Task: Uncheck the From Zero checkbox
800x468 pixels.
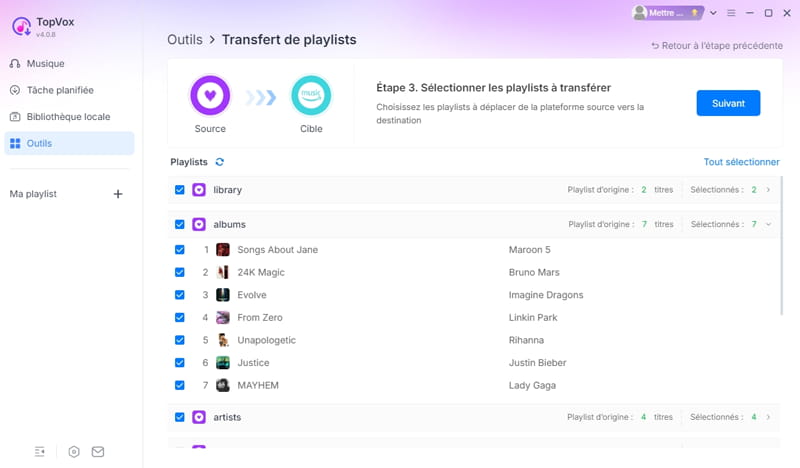Action: tap(180, 317)
